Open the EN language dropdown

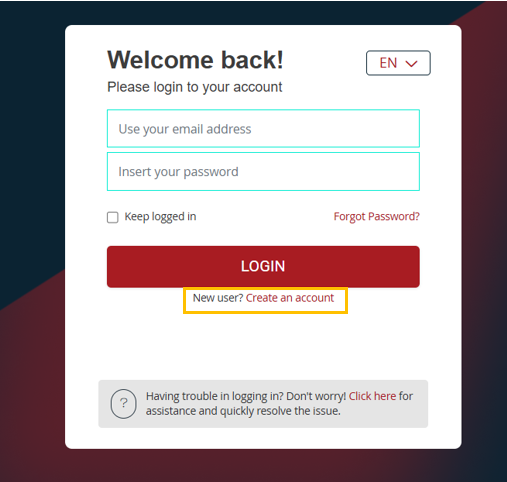click(398, 63)
